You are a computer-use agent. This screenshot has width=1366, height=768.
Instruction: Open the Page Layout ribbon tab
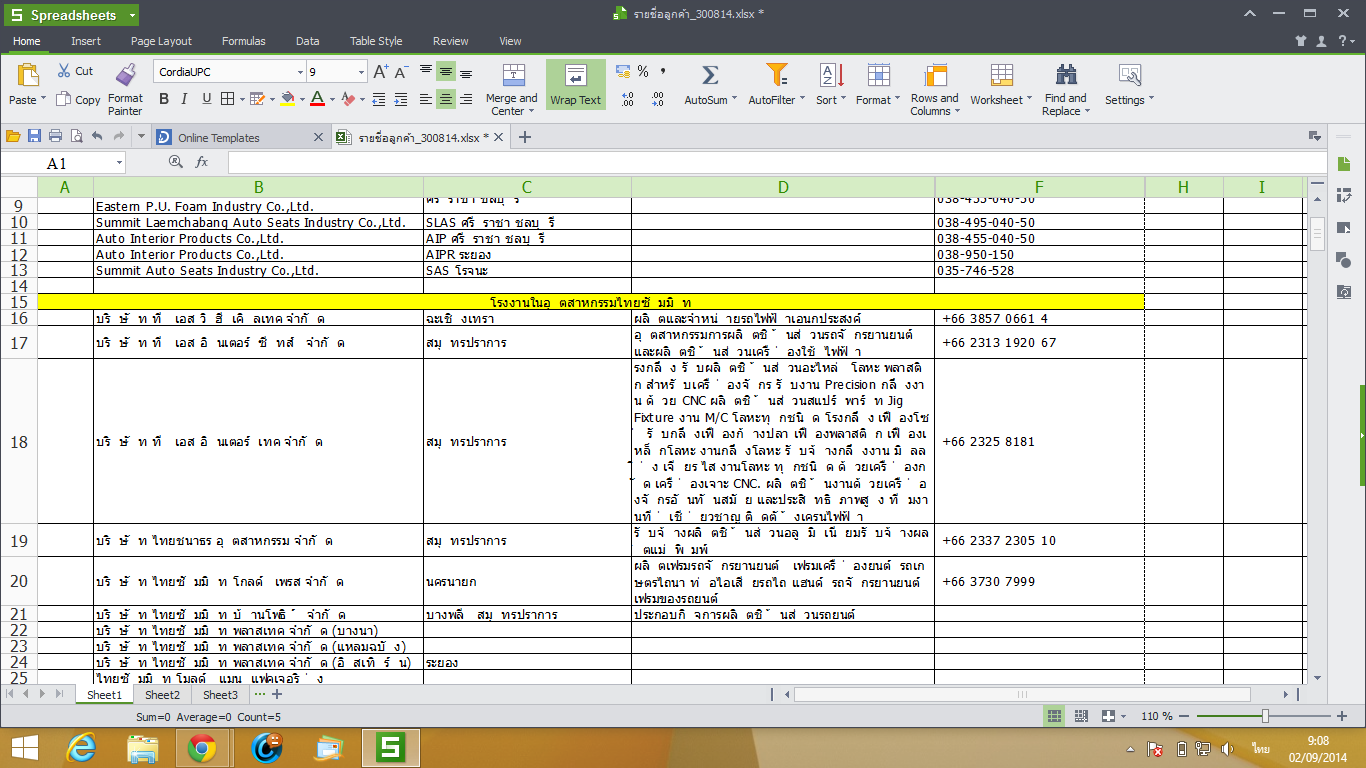[x=161, y=41]
